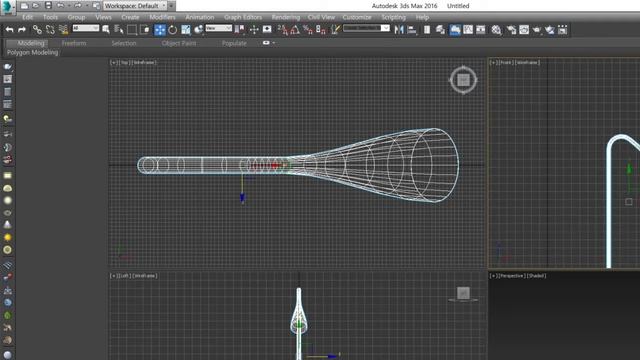
Task: Select the Select and Scale tool
Action: [x=186, y=29]
